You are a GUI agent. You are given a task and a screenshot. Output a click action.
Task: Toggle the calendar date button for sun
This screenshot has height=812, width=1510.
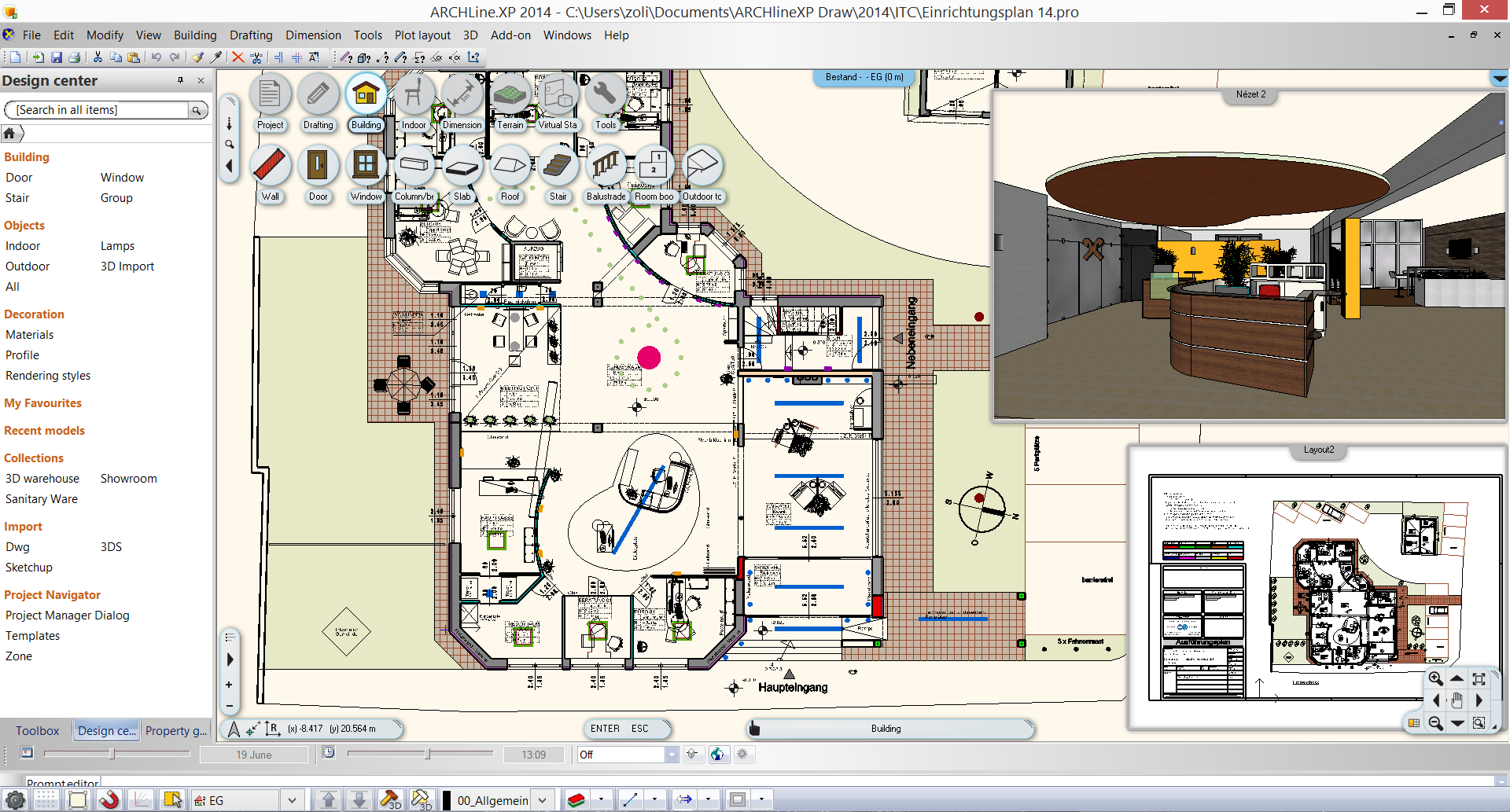click(x=27, y=753)
